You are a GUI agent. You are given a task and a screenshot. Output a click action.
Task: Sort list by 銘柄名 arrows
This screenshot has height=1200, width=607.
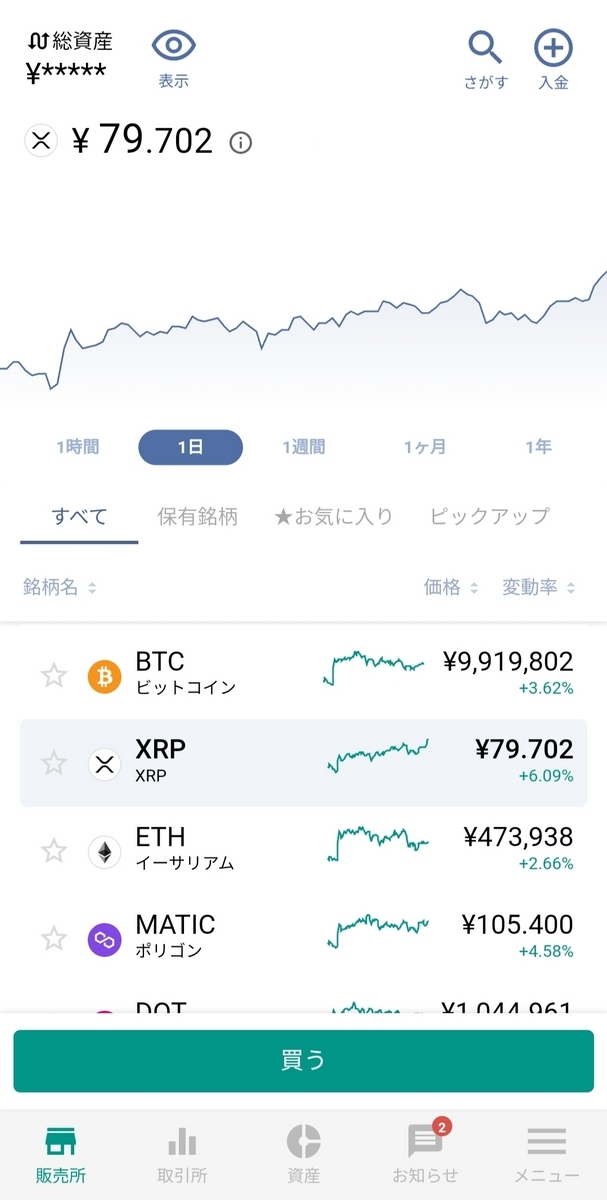point(92,588)
